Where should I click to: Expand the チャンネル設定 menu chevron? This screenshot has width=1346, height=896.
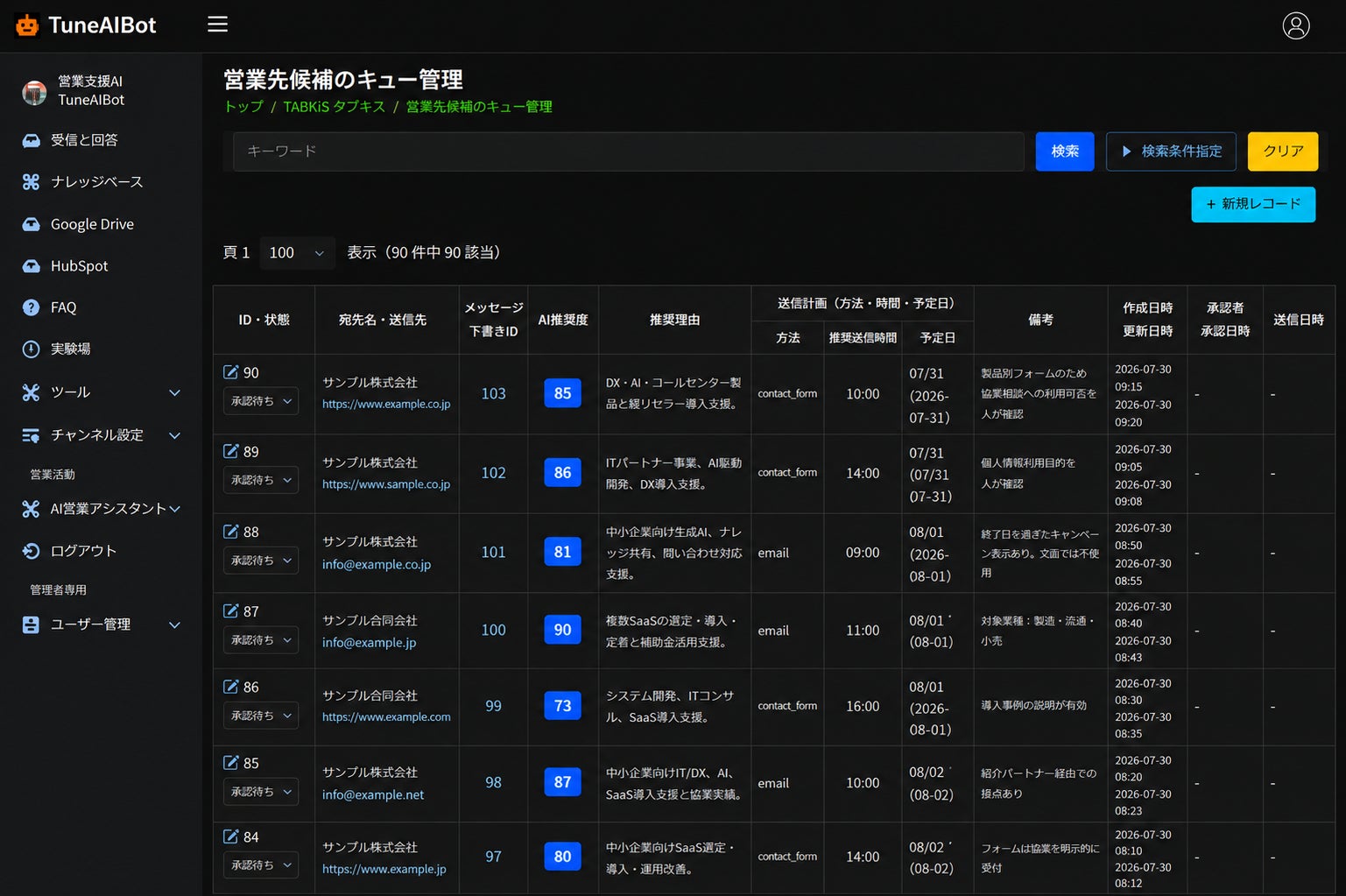(174, 435)
